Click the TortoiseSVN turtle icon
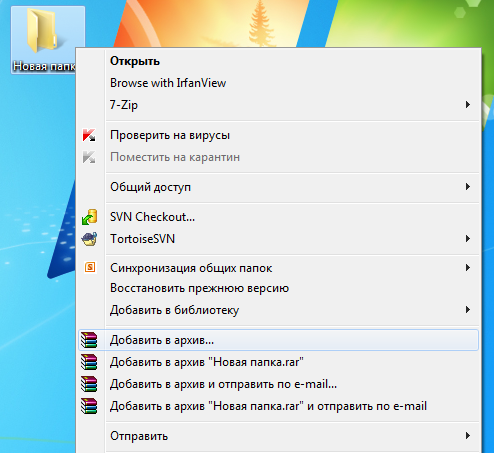494x453 pixels. [x=89, y=239]
